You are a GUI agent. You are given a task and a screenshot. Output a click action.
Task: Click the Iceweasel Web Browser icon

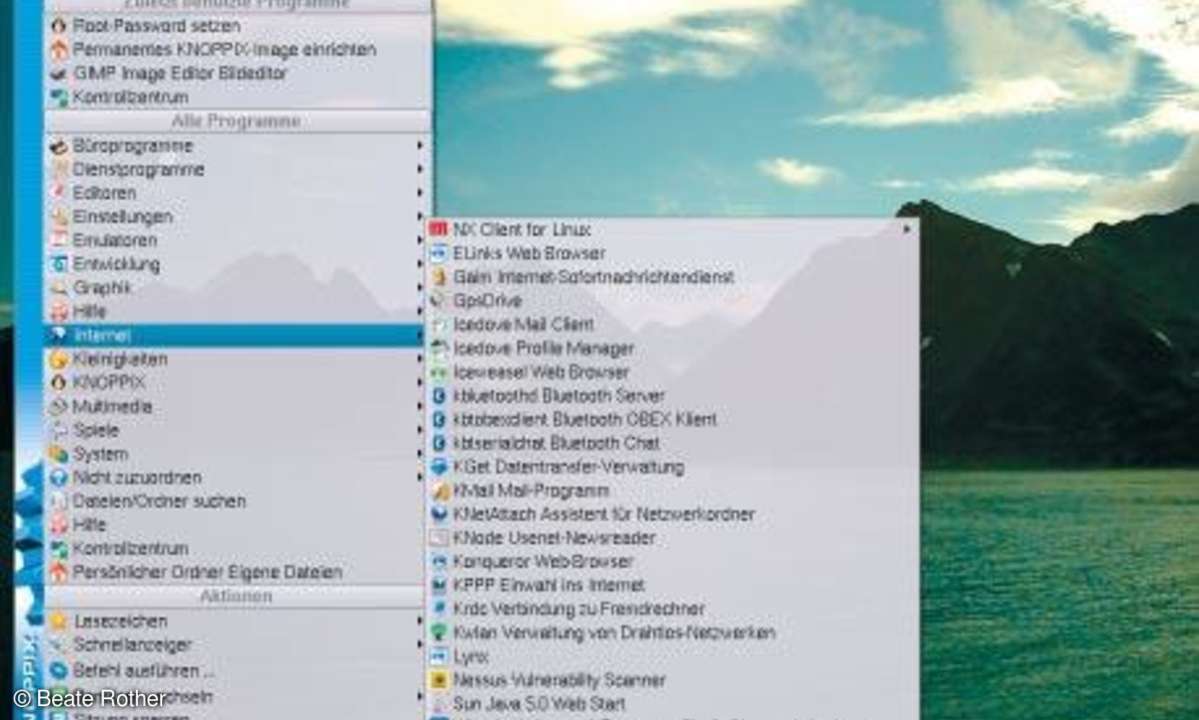pos(439,372)
